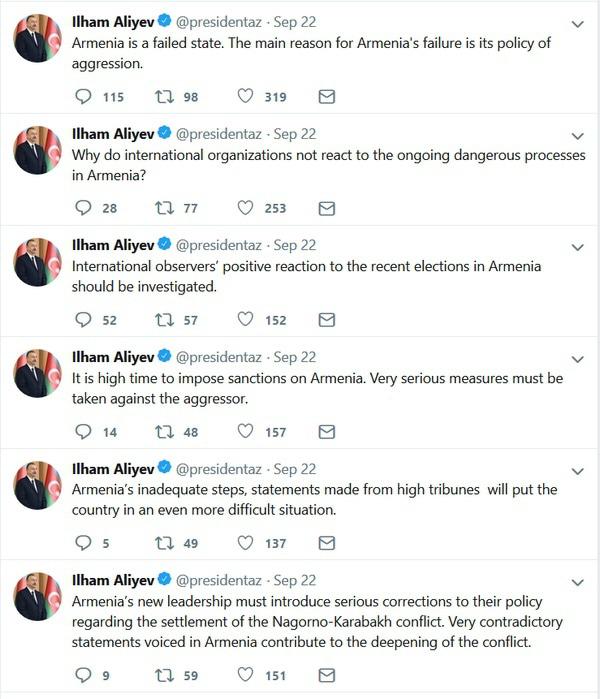Open the Sep 22 timestamp of the 'international organizations' tweet
Viewport: 600px width, 699px height.
coord(295,134)
